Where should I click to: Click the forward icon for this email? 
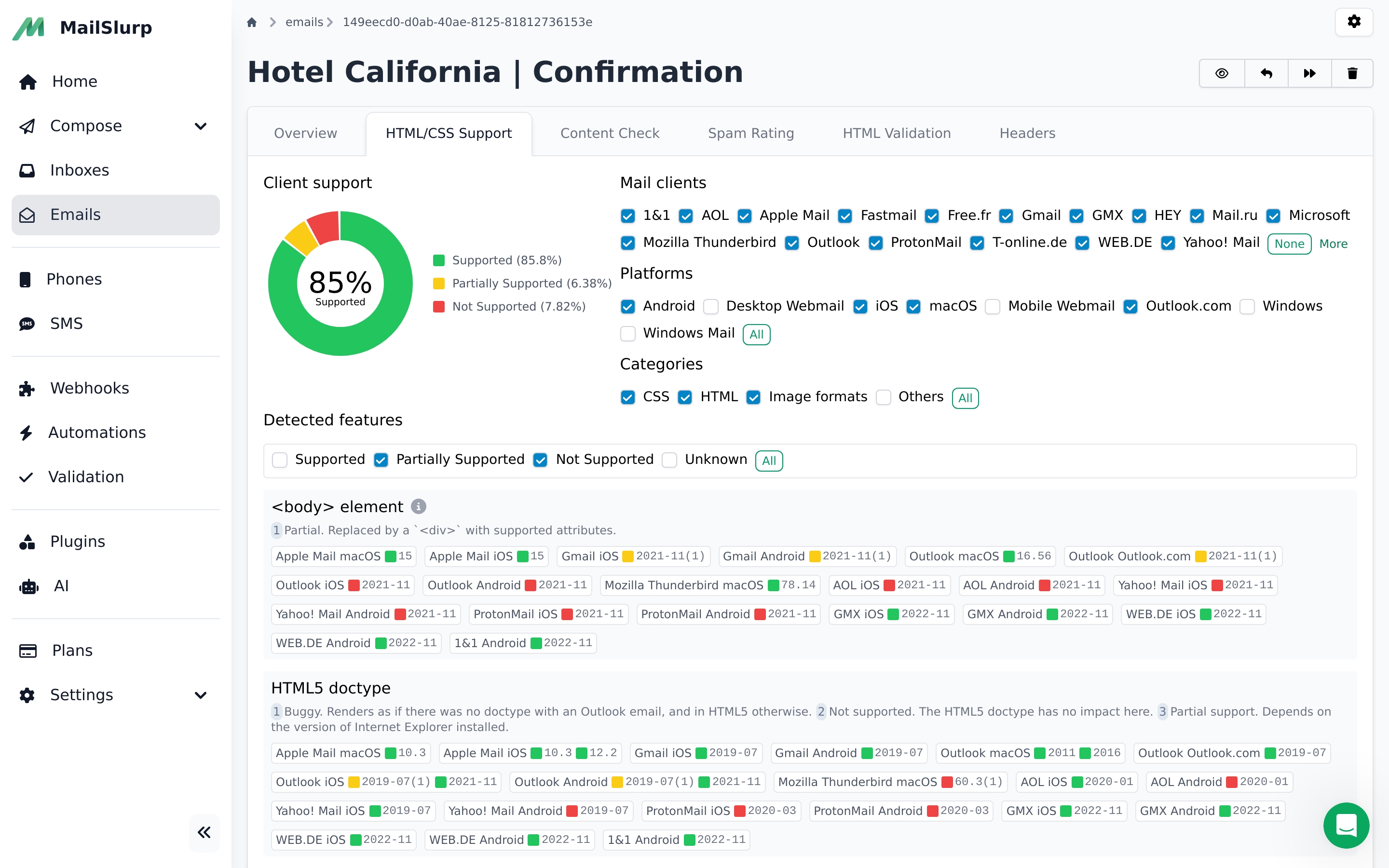pyautogui.click(x=1310, y=72)
